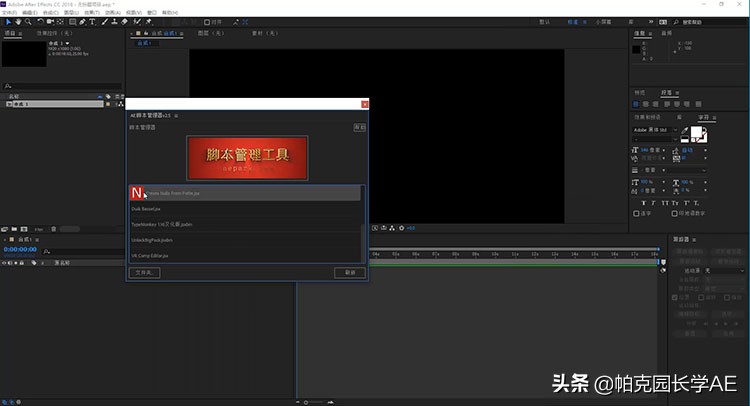Switch to the 效果和预设 tab
This screenshot has height=406, width=750.
pos(647,117)
